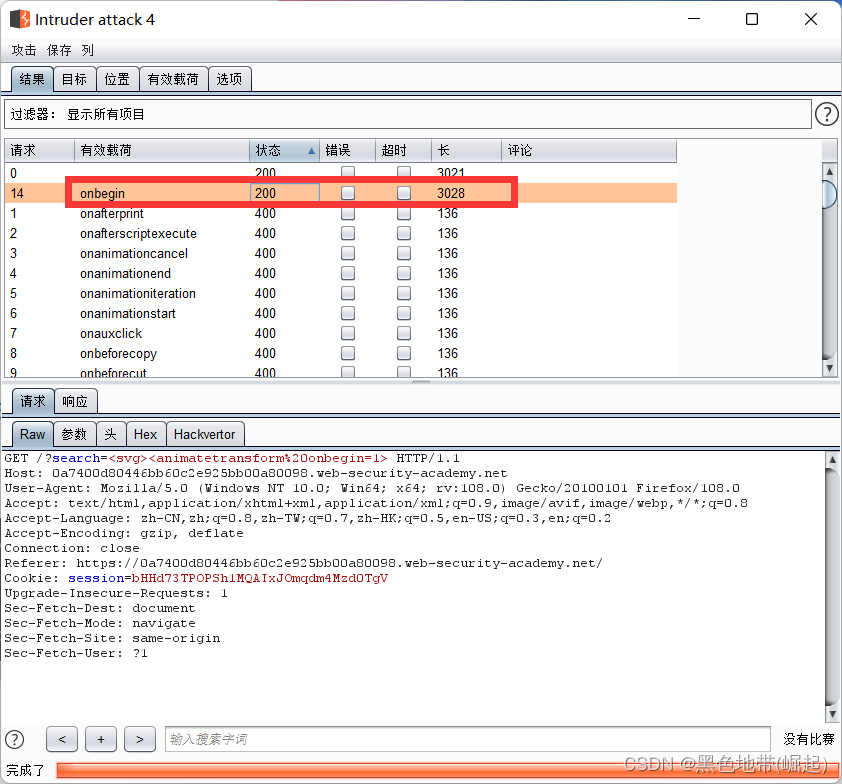The image size is (842, 784).
Task: Select baseline request row 0
Action: click(340, 173)
